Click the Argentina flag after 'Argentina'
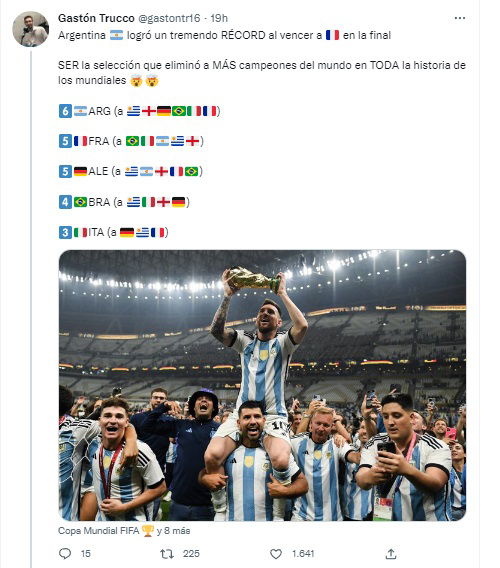Screen dimensions: 500x568 click(116, 35)
